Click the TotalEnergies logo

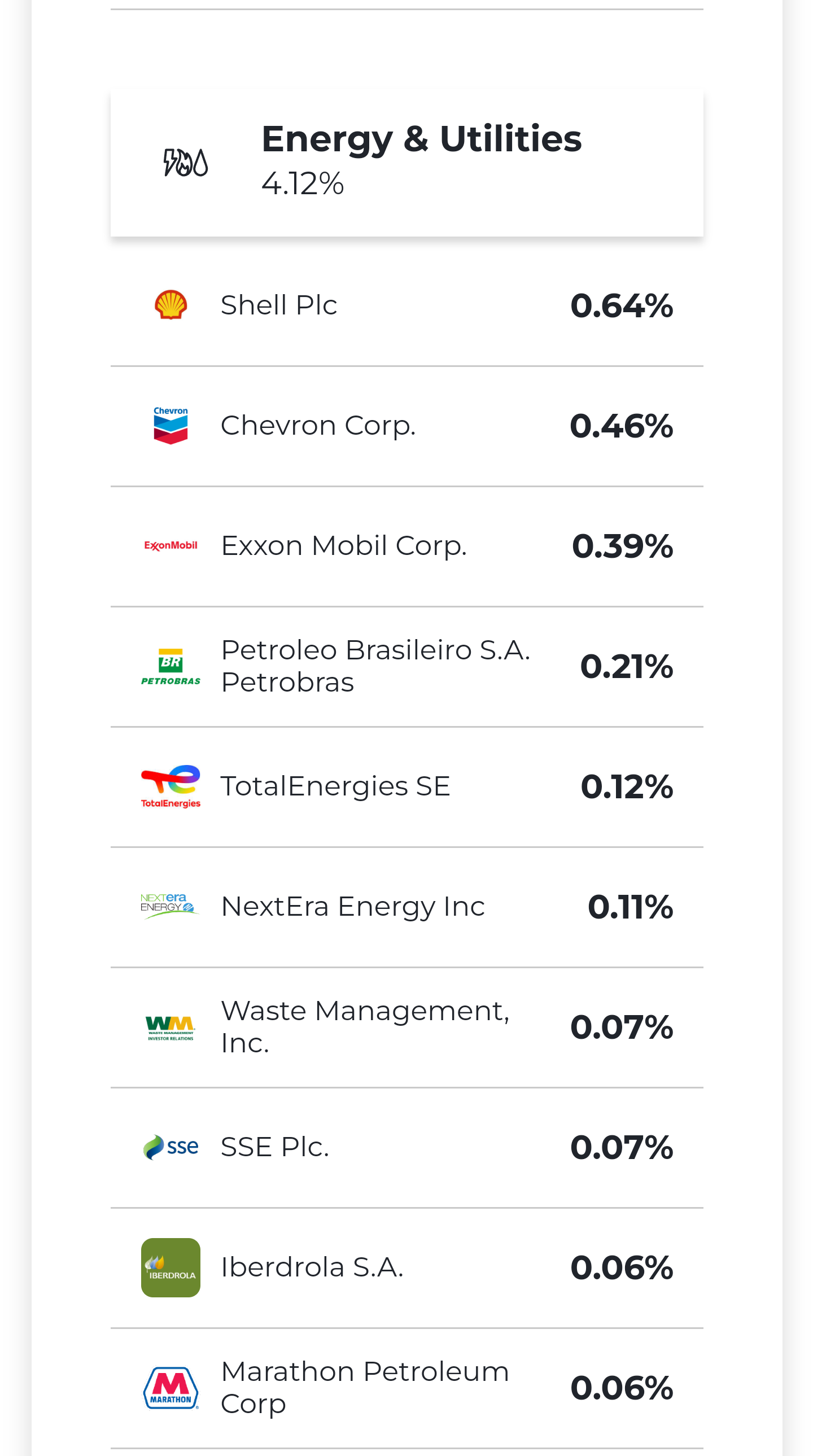(171, 786)
